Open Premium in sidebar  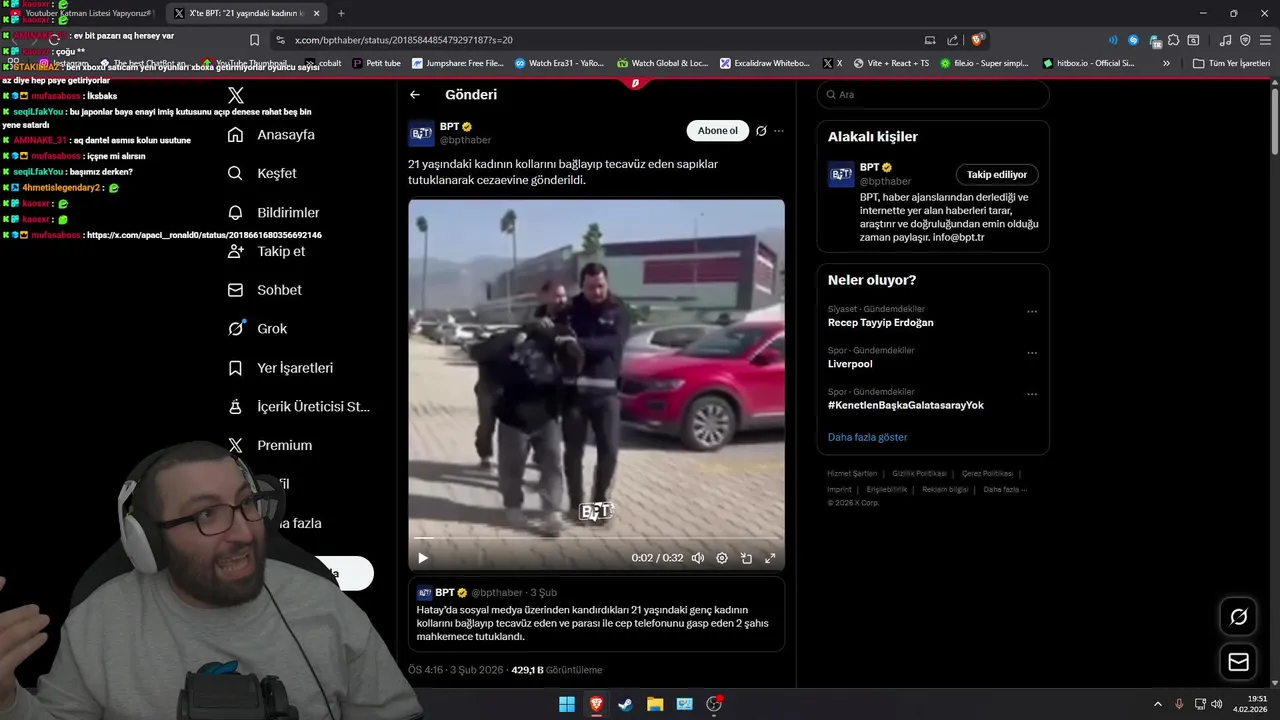[x=269, y=446]
